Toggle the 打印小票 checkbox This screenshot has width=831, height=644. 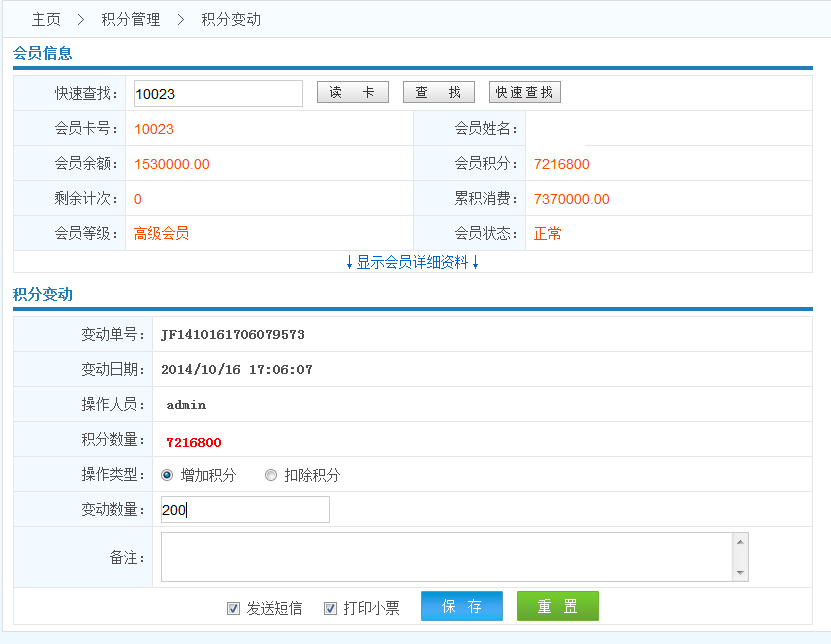point(331,608)
